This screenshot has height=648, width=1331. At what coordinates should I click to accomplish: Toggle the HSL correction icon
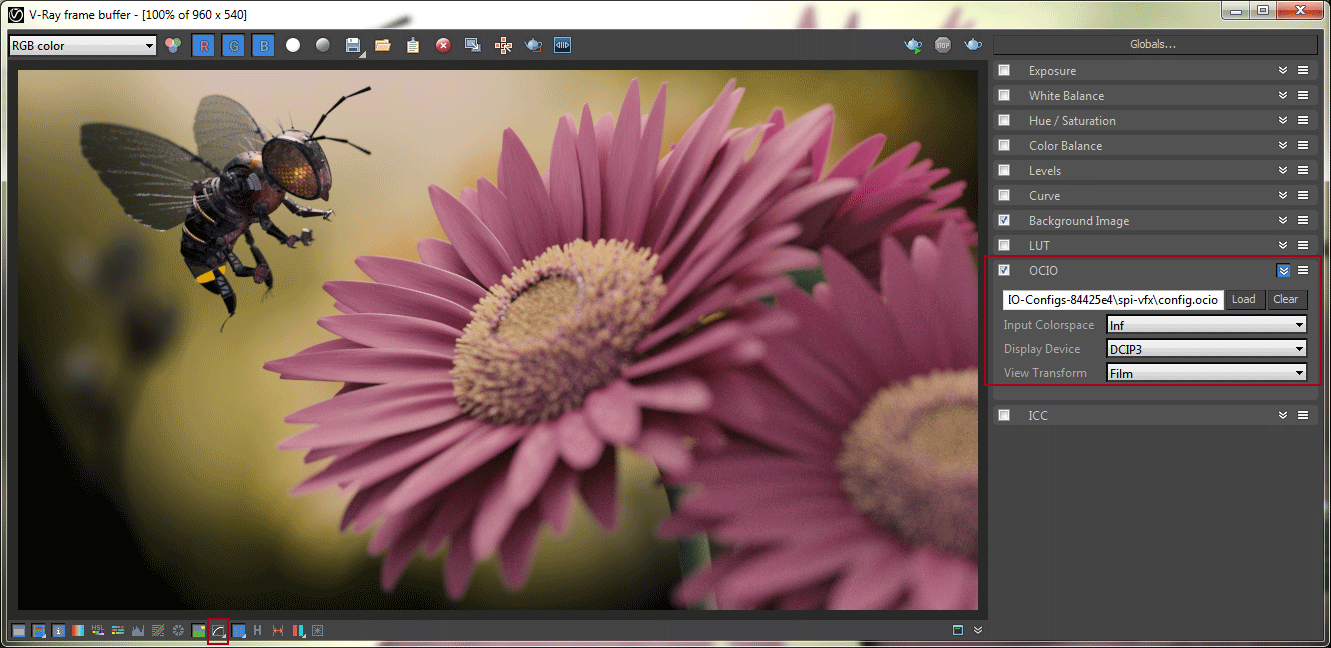pos(98,631)
